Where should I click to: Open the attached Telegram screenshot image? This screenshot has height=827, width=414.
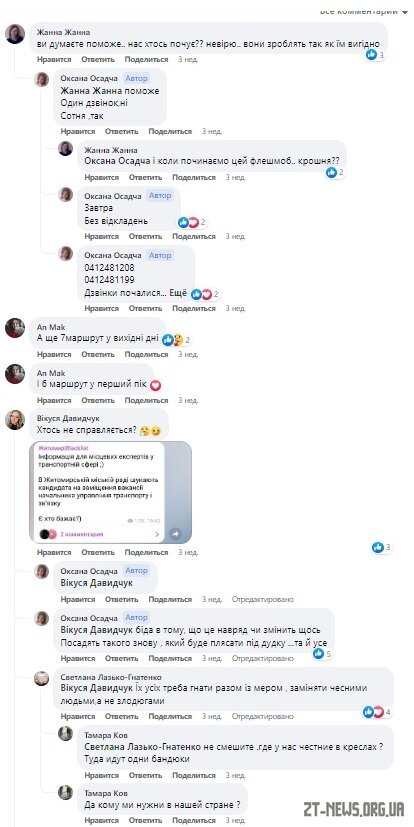(x=111, y=492)
